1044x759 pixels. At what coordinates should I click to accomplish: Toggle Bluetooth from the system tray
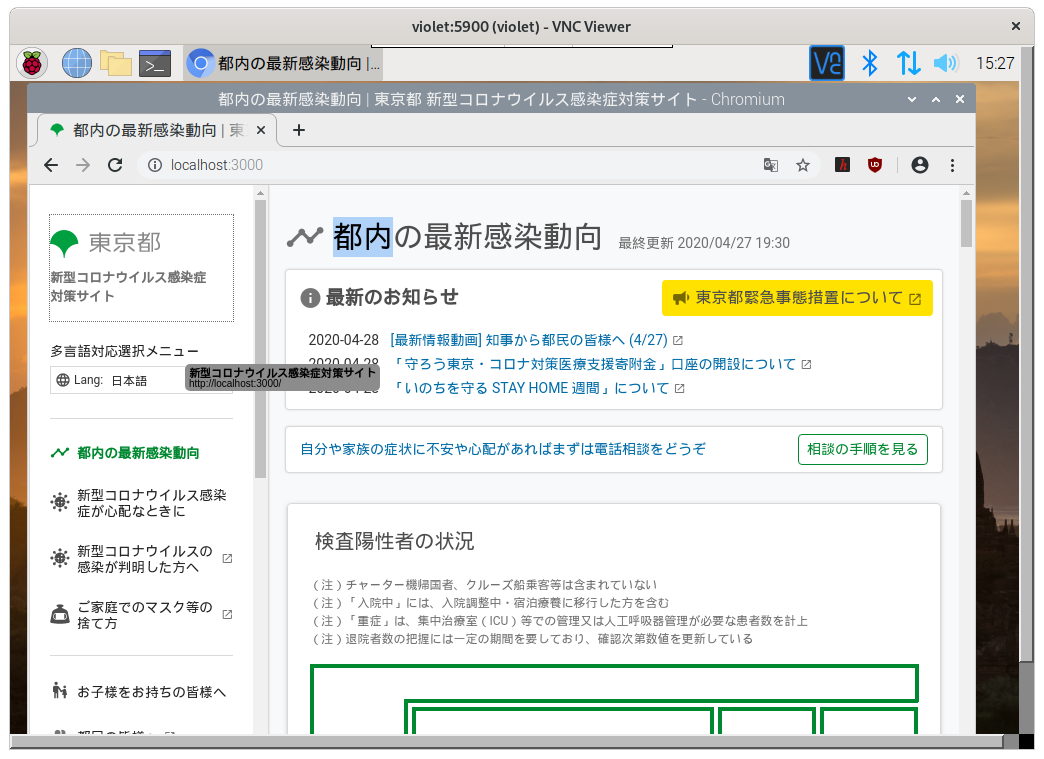click(869, 62)
